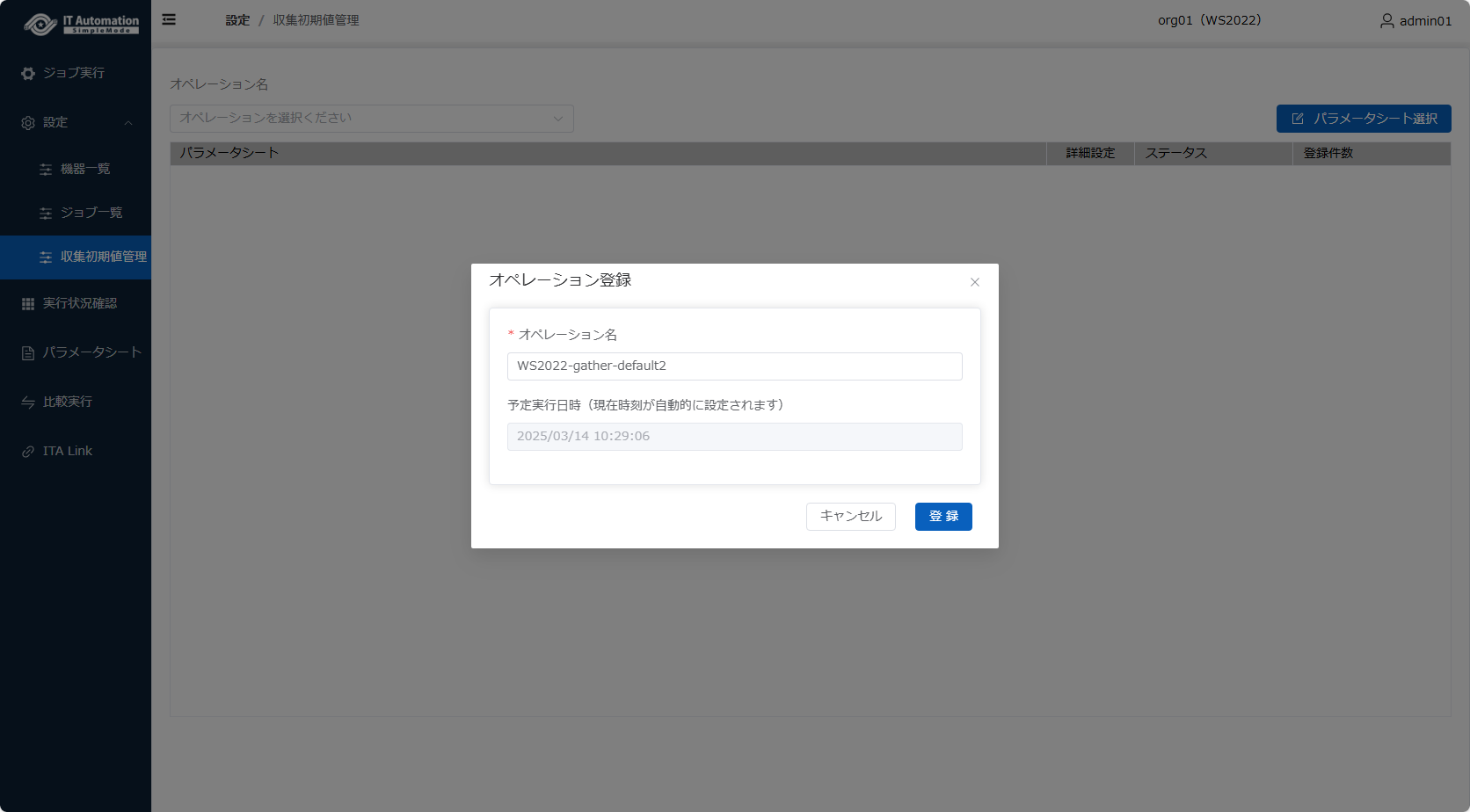Image resolution: width=1470 pixels, height=812 pixels.
Task: Click the gear icon beside ジョブ実行
Action: [28, 74]
